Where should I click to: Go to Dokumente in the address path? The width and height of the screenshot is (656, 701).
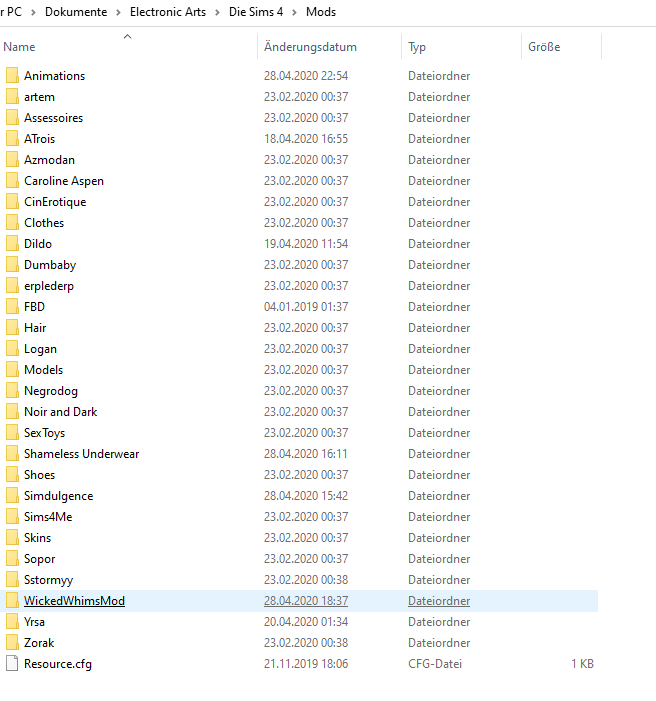[x=76, y=12]
